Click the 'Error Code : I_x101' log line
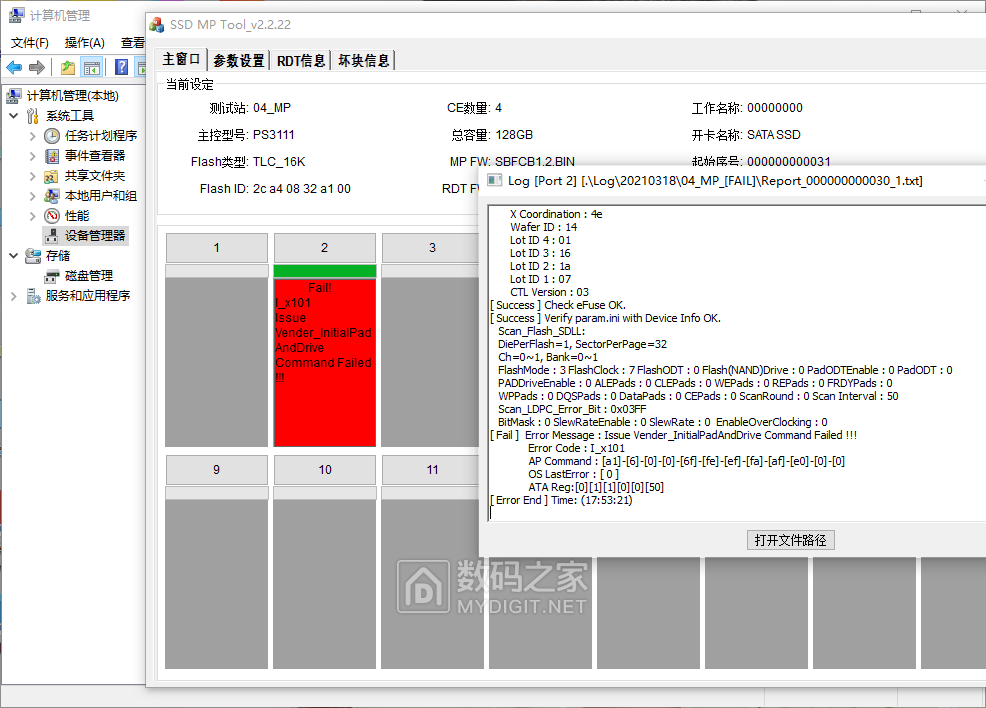This screenshot has height=708, width=986. coord(576,448)
